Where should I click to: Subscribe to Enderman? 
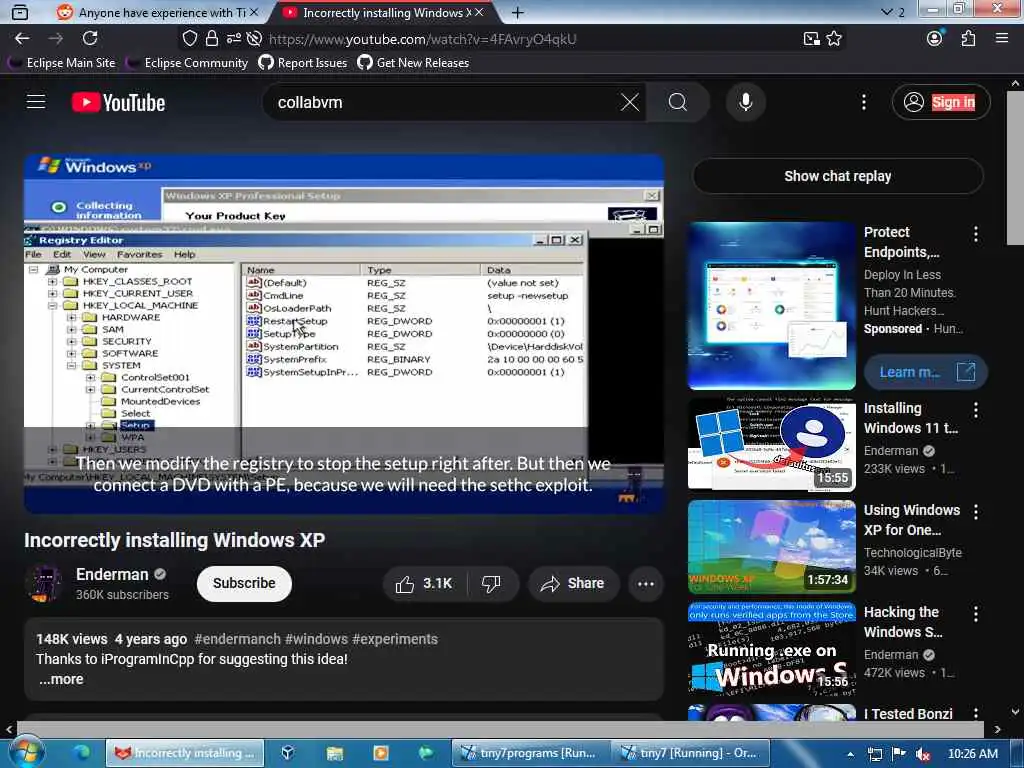pos(244,583)
